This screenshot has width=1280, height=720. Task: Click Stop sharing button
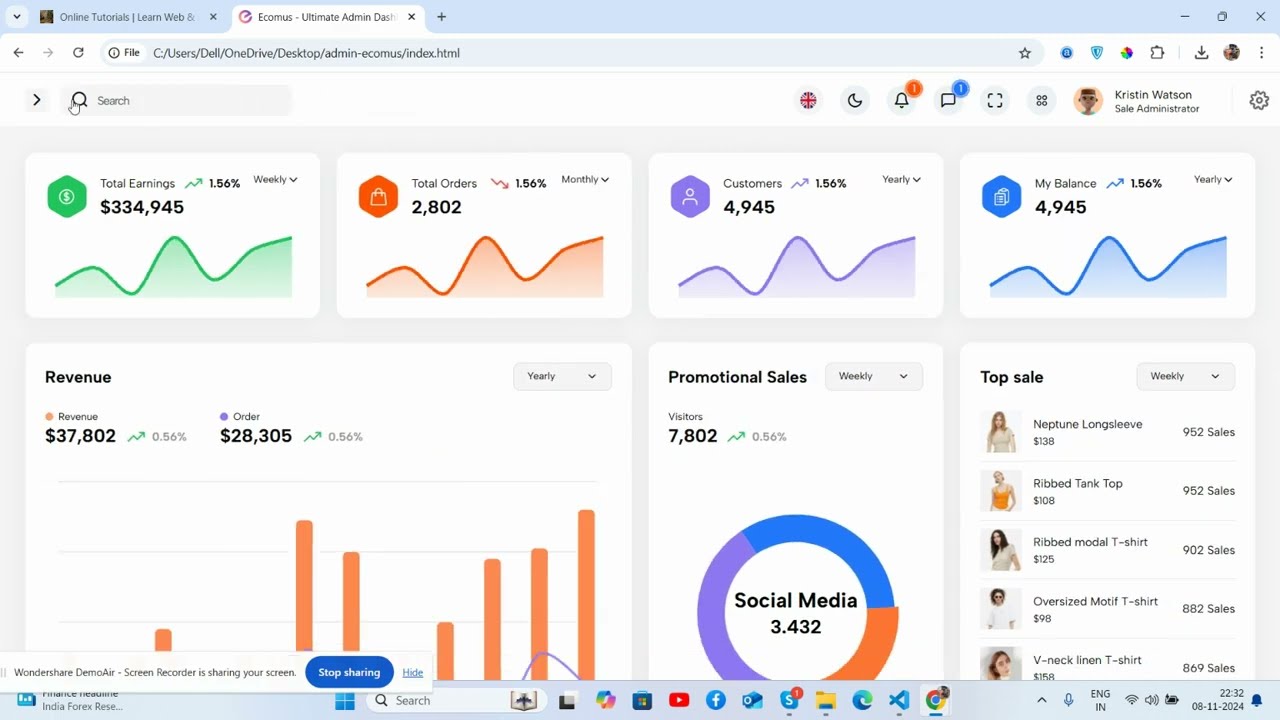click(349, 672)
